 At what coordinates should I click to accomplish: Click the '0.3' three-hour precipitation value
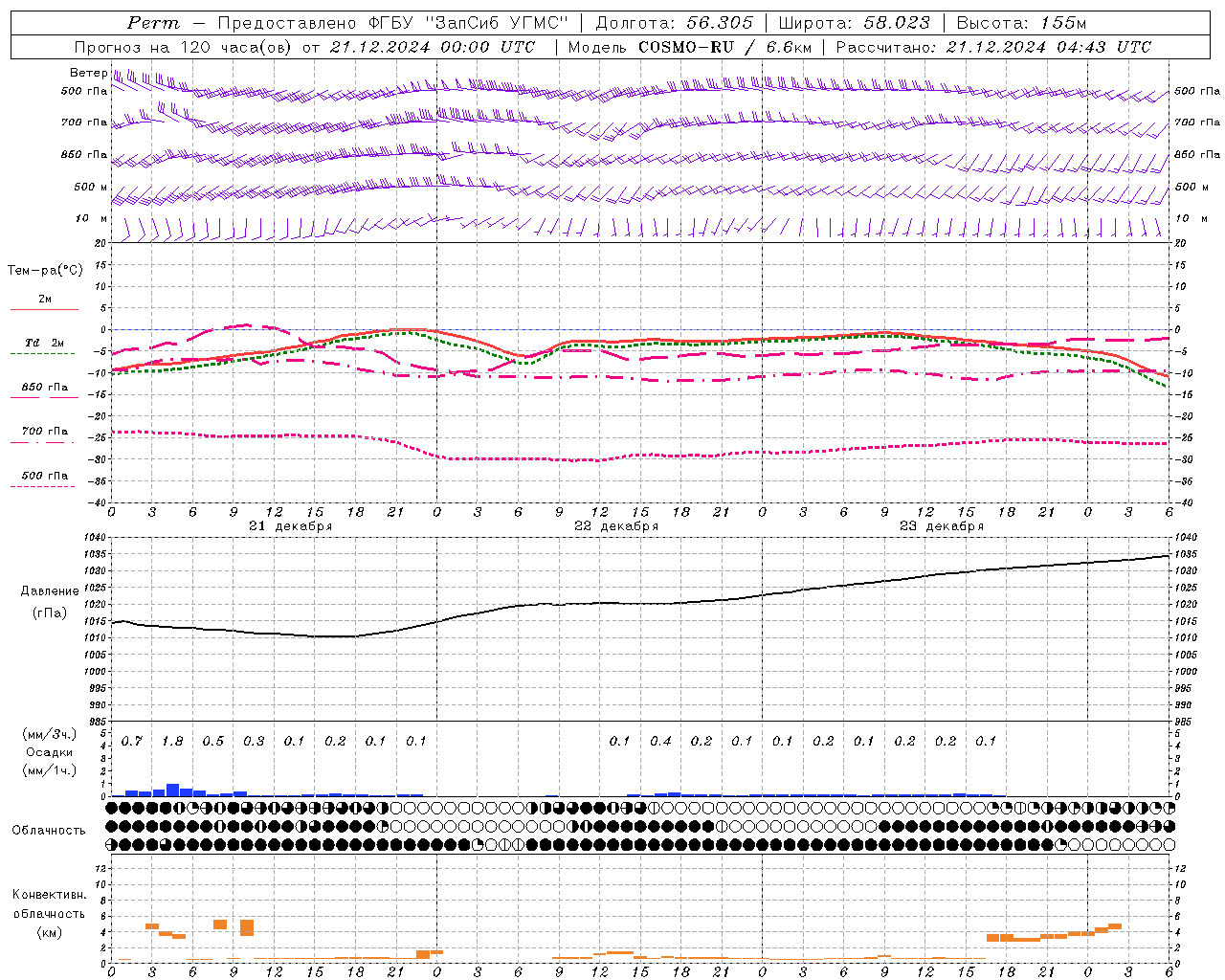point(254,742)
